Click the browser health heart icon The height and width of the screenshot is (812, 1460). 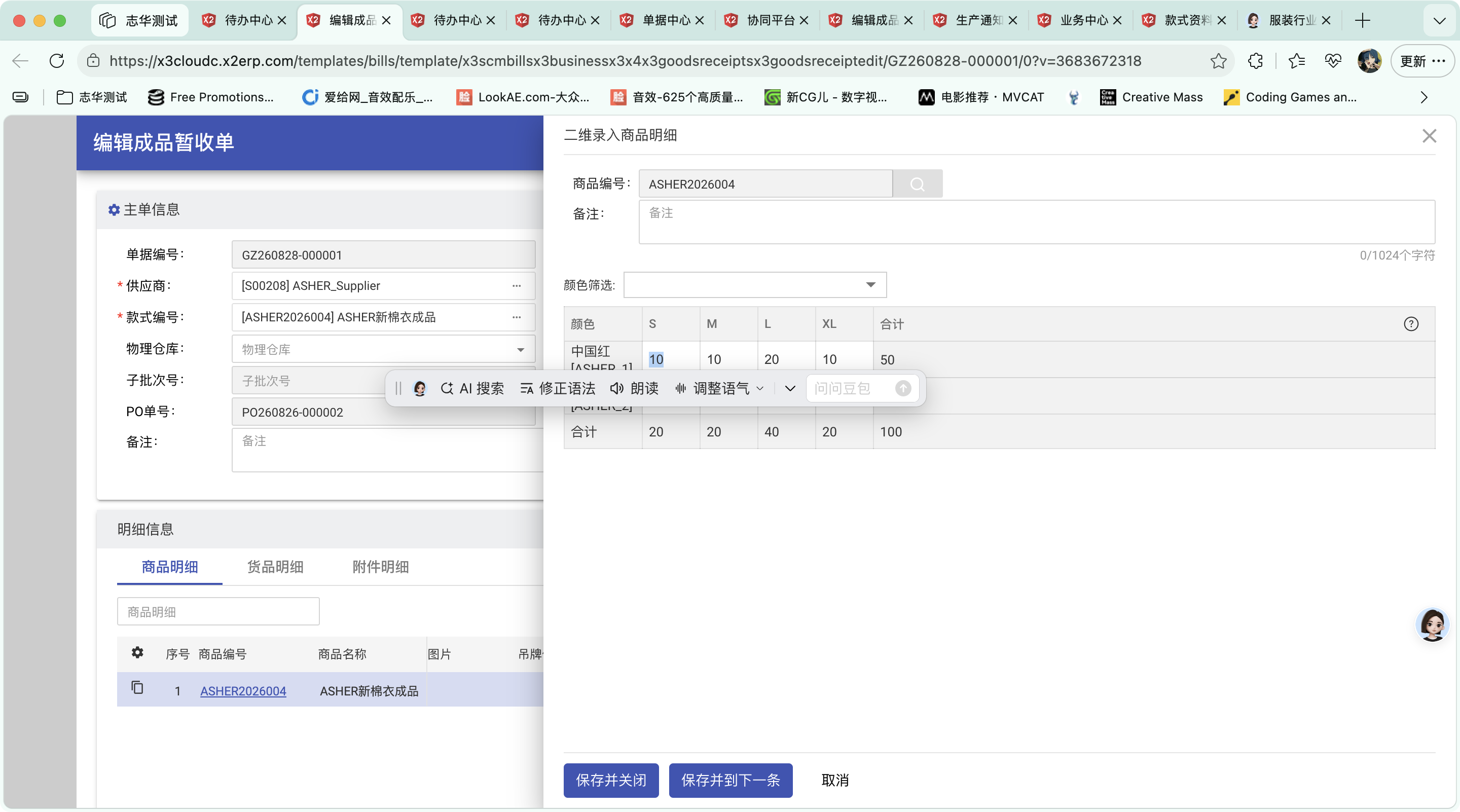point(1333,61)
